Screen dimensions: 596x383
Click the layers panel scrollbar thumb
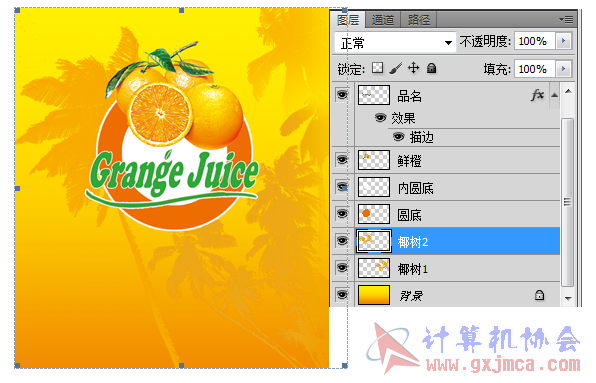click(x=567, y=202)
